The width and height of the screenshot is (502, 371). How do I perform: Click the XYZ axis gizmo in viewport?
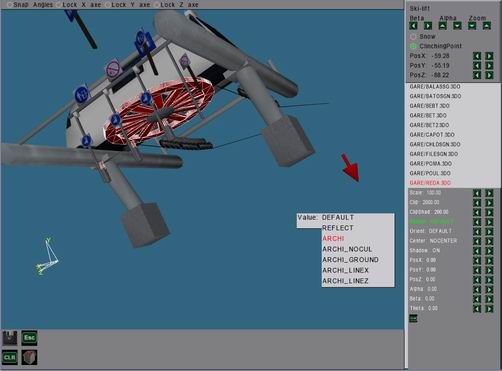(x=47, y=257)
